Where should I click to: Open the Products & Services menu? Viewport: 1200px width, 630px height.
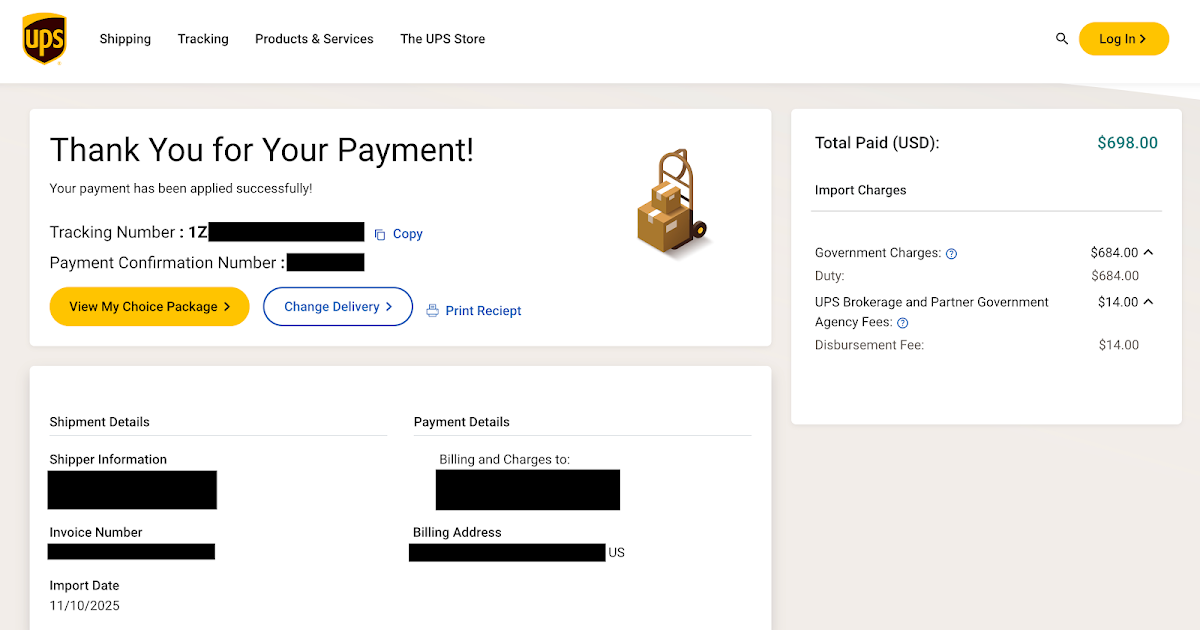tap(314, 39)
